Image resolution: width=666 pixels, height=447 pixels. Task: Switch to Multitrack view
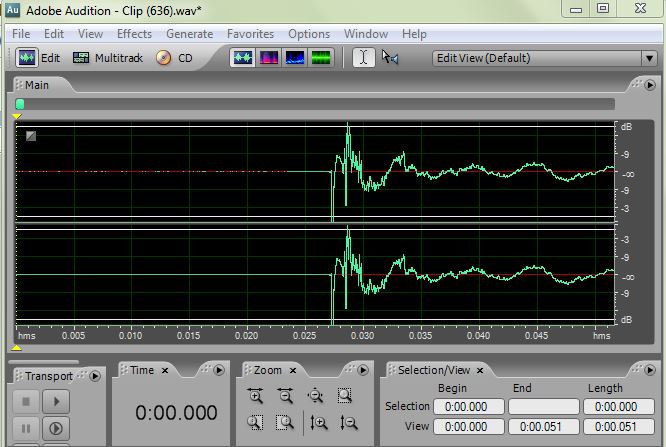[107, 58]
